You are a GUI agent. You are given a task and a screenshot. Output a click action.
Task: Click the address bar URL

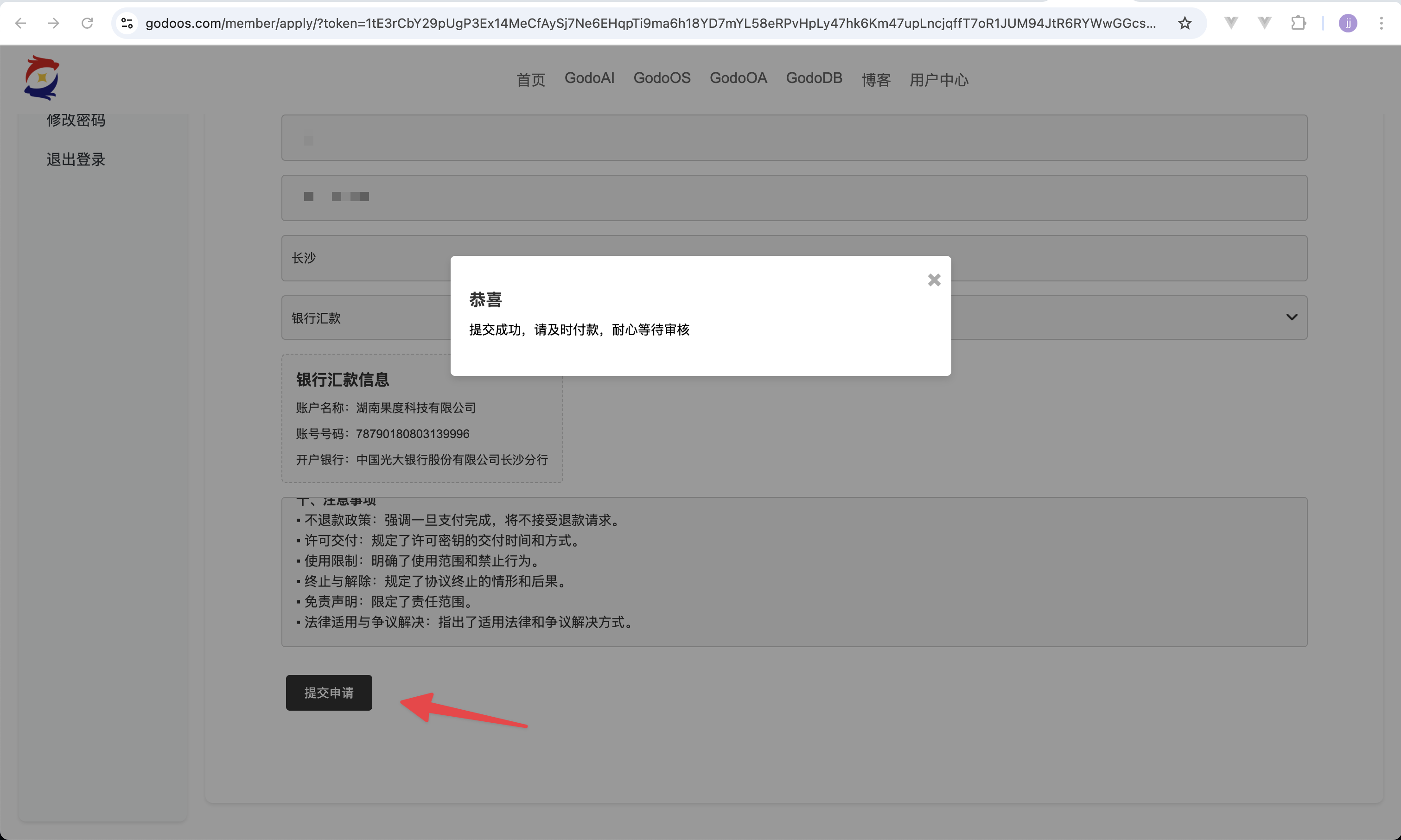pos(650,23)
